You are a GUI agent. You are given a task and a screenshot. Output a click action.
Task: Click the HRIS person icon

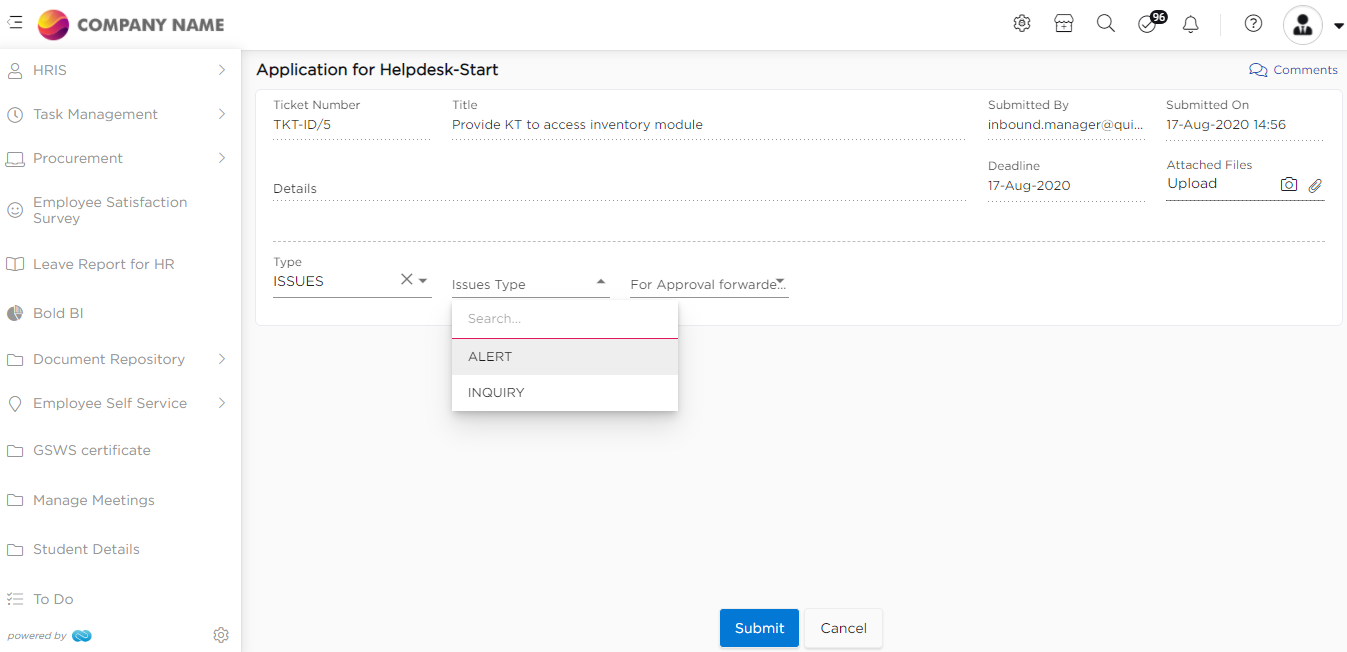tap(15, 70)
